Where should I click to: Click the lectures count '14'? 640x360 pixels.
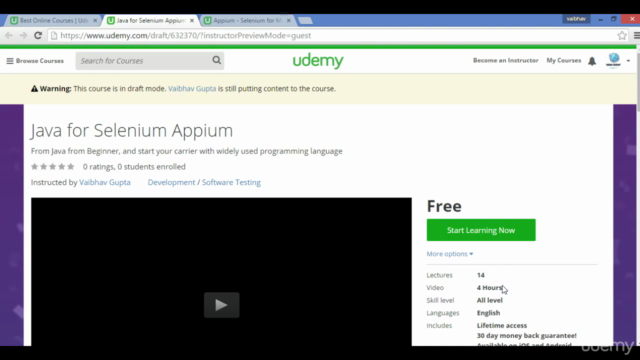(x=481, y=275)
